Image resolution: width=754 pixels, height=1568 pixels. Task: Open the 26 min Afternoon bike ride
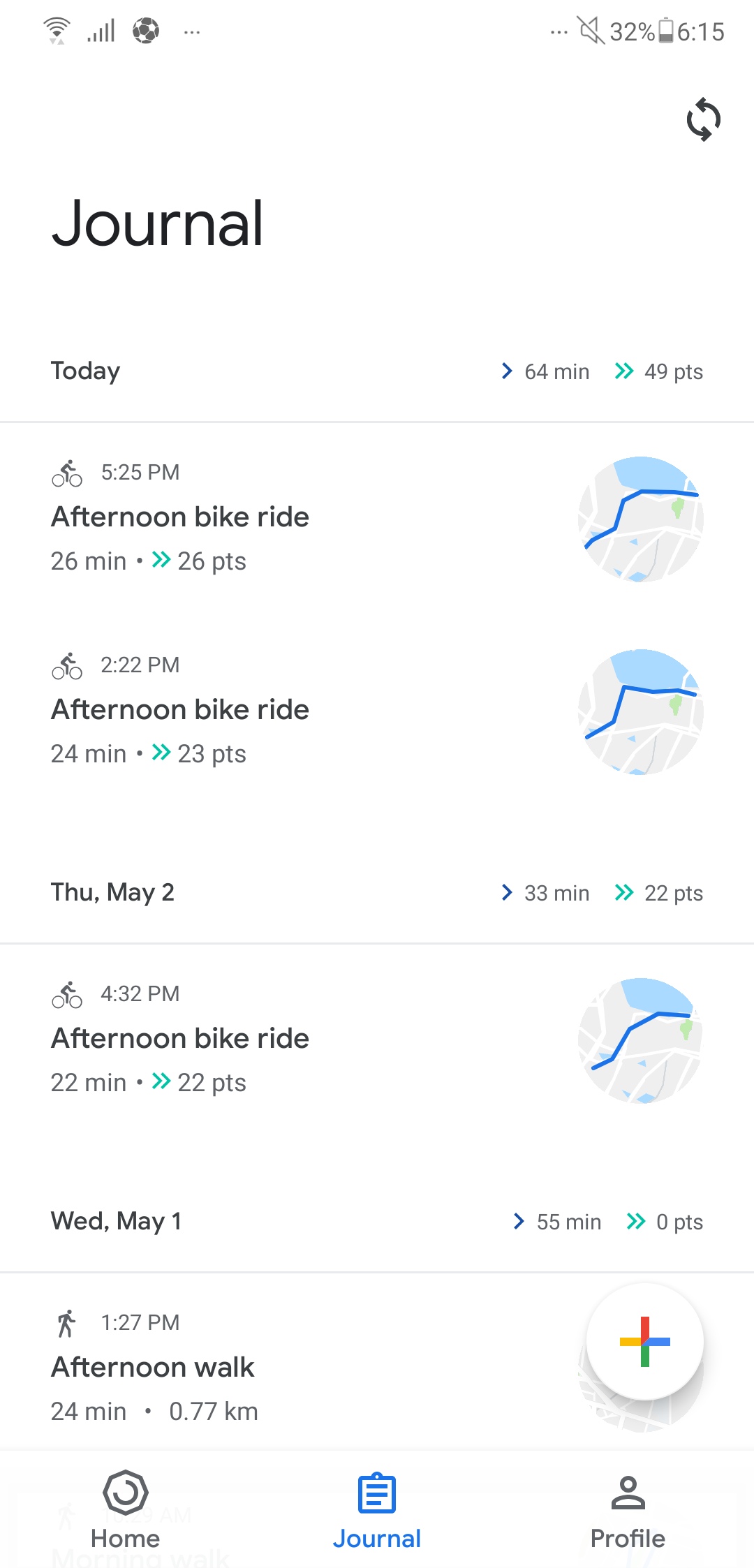[180, 517]
